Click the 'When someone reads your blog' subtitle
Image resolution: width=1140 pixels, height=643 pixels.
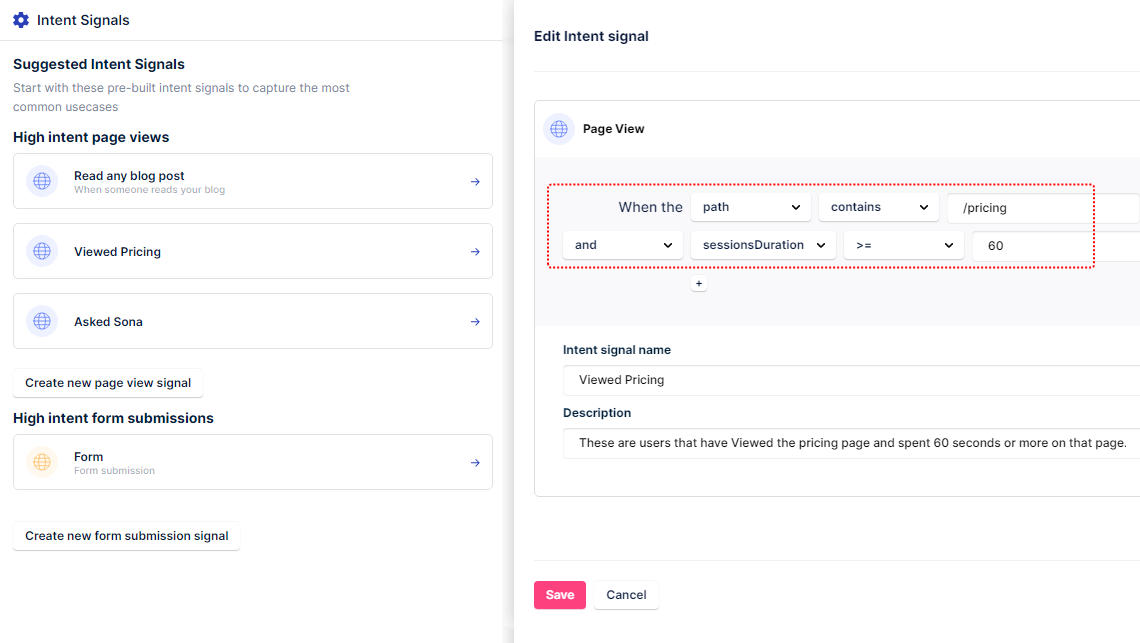click(150, 190)
